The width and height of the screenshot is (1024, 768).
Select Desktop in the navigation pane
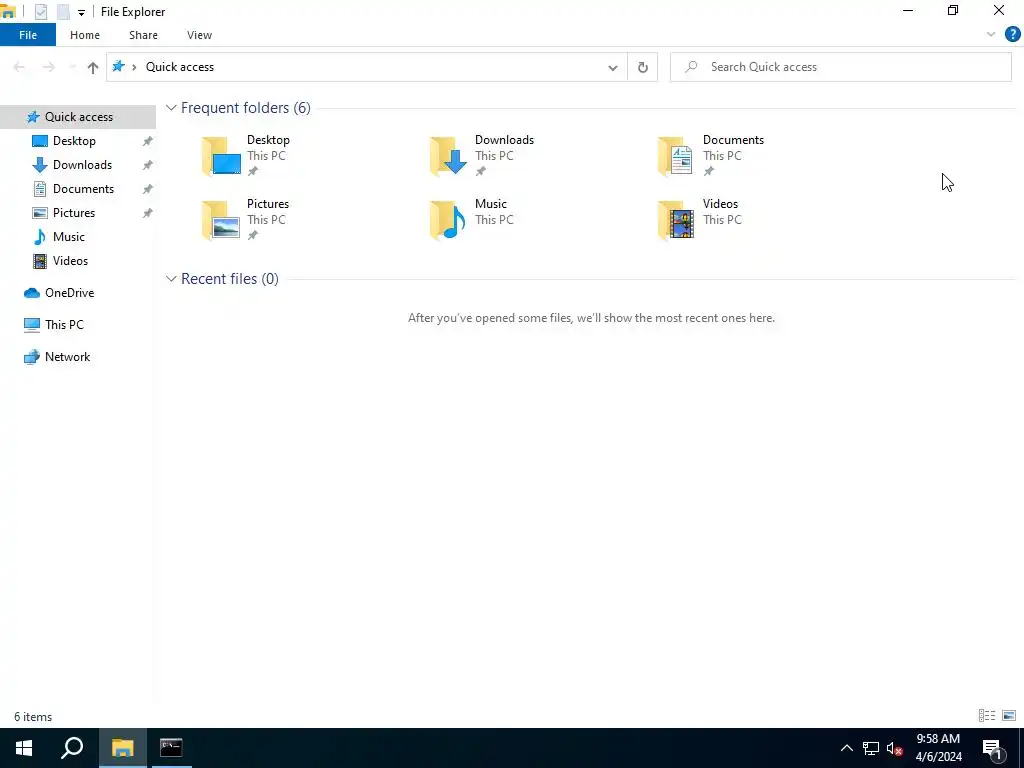click(74, 141)
